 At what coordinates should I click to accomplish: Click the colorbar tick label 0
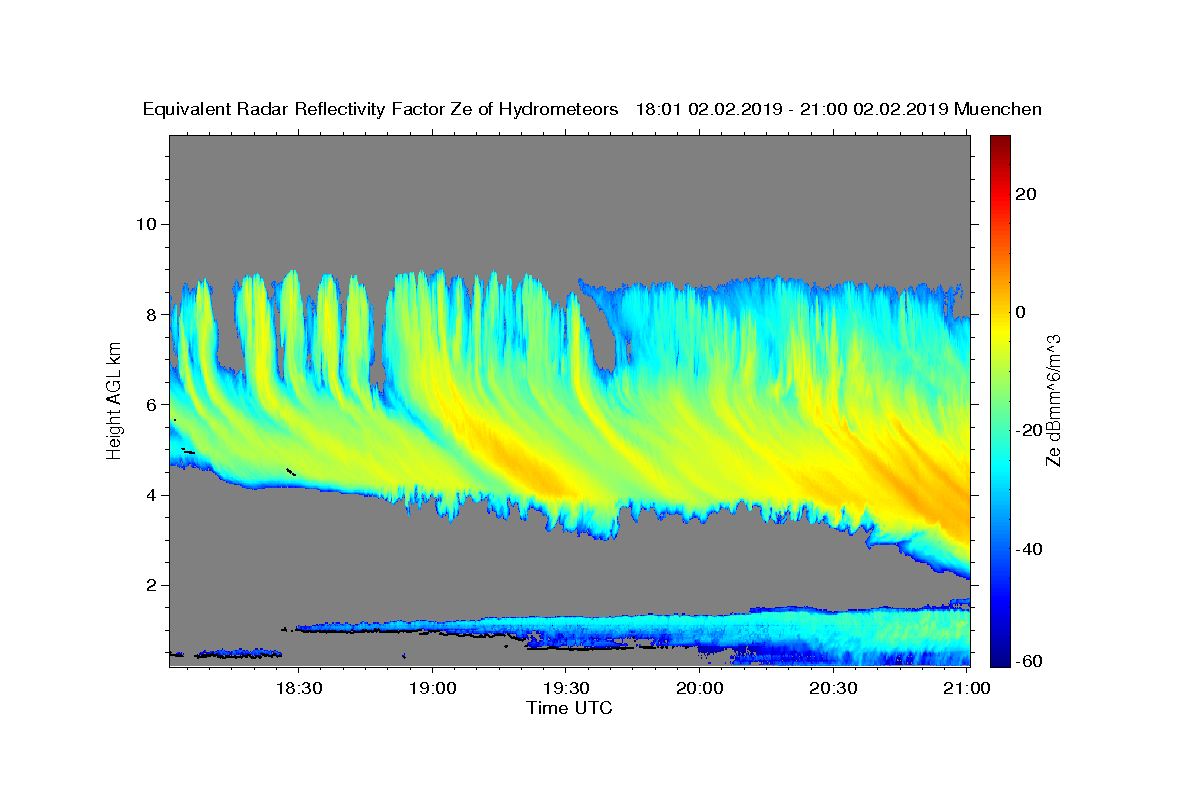(x=1022, y=312)
